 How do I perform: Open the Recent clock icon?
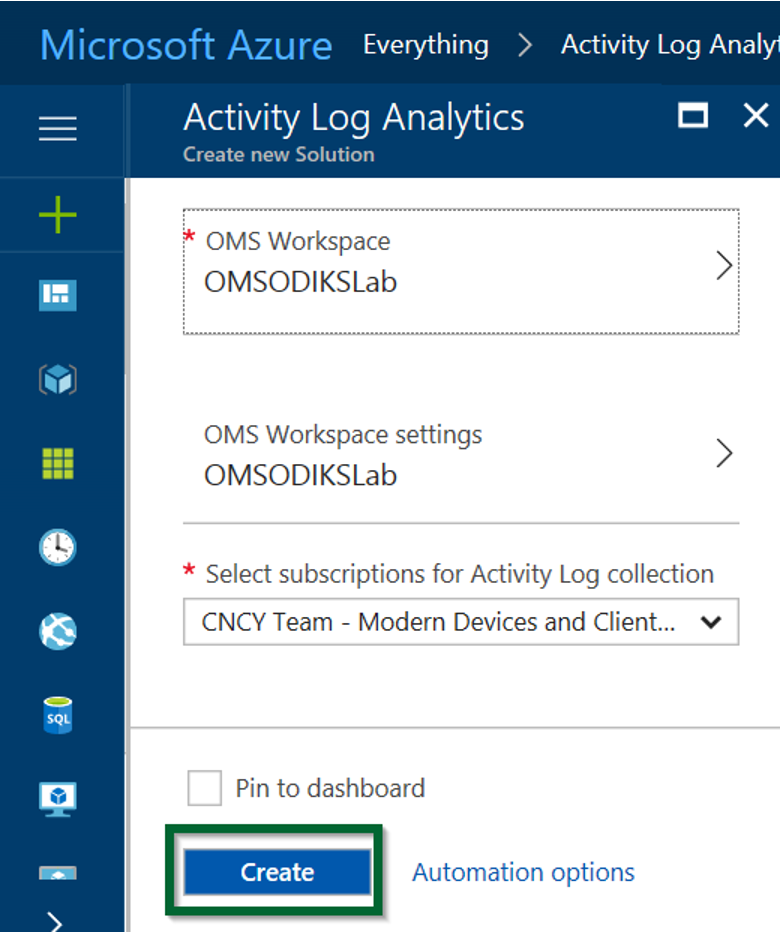pyautogui.click(x=58, y=547)
